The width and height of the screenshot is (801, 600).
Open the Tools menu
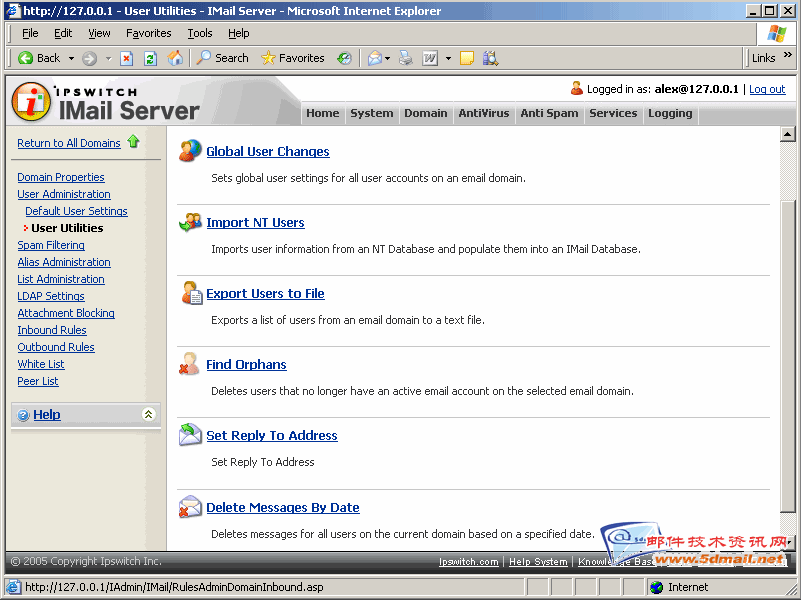pos(200,33)
